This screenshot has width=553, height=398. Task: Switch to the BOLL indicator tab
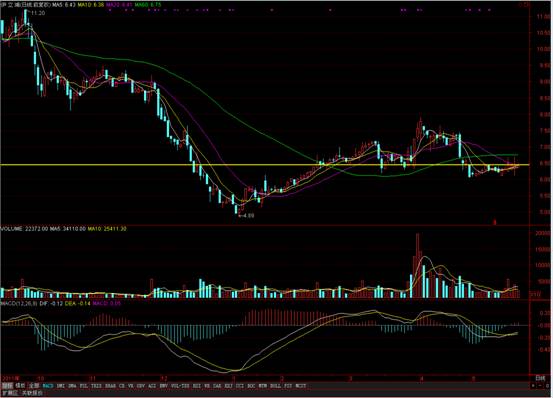point(275,386)
